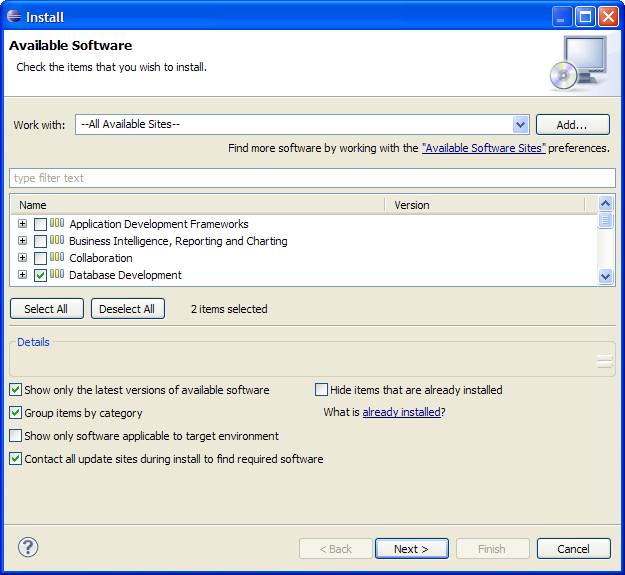The image size is (625, 575).
Task: Click the help question mark icon
Action: click(28, 547)
